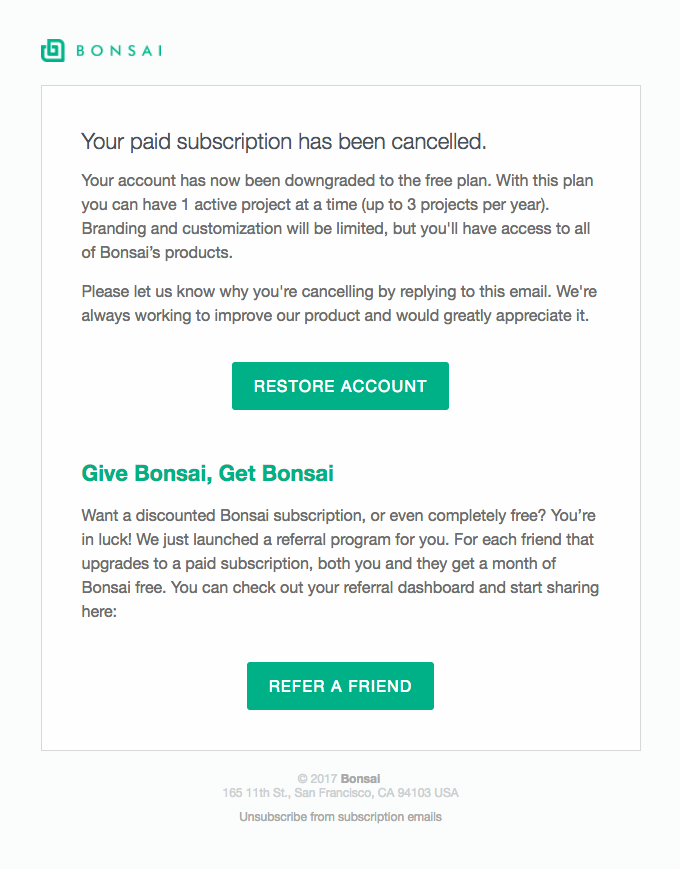Click the RESTORE ACCOUNT button
680x869 pixels.
[x=340, y=386]
